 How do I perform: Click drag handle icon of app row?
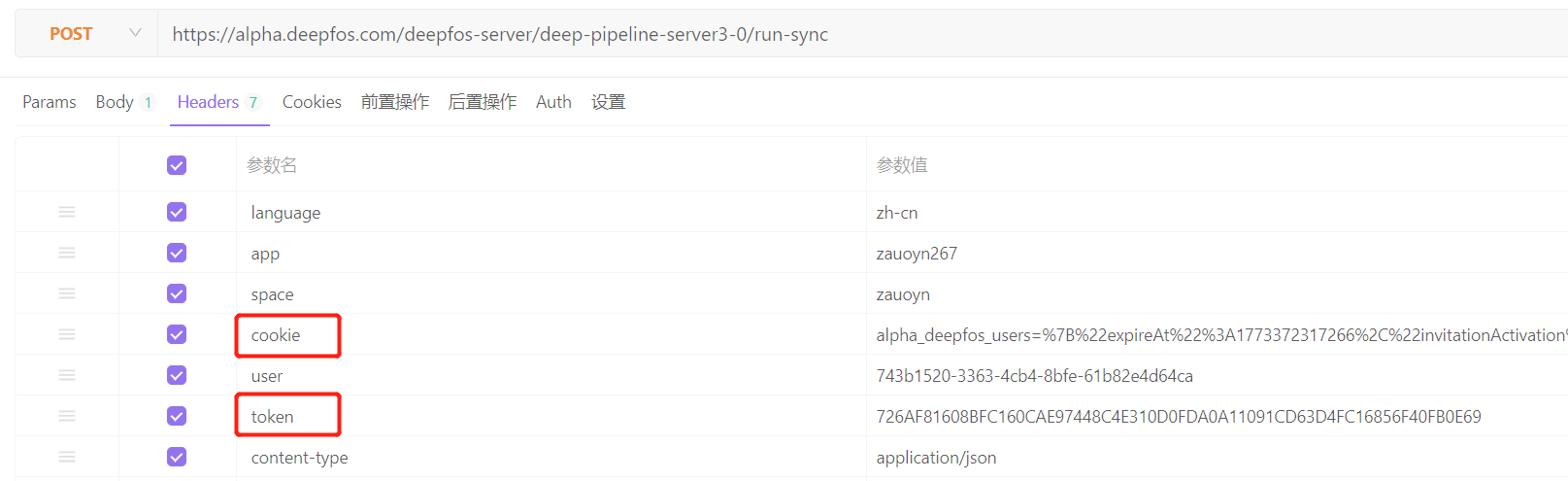(67, 253)
